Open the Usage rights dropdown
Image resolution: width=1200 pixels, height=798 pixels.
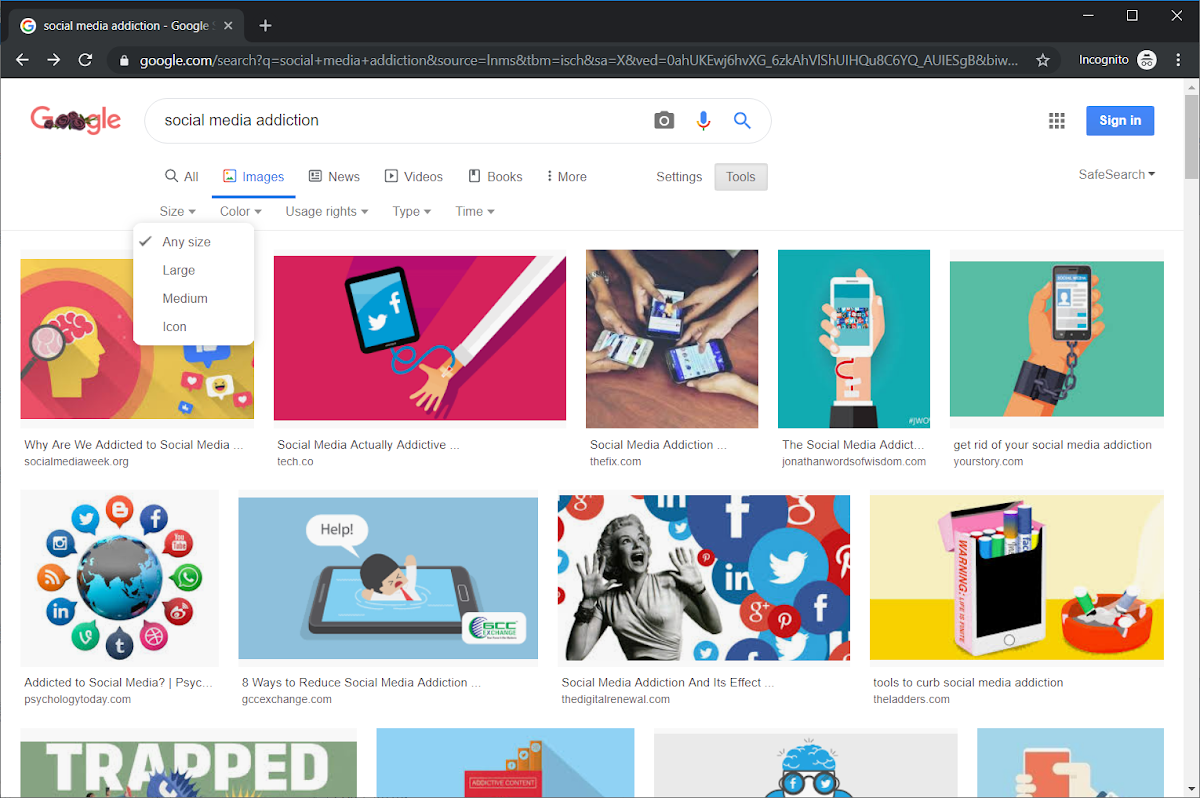326,211
